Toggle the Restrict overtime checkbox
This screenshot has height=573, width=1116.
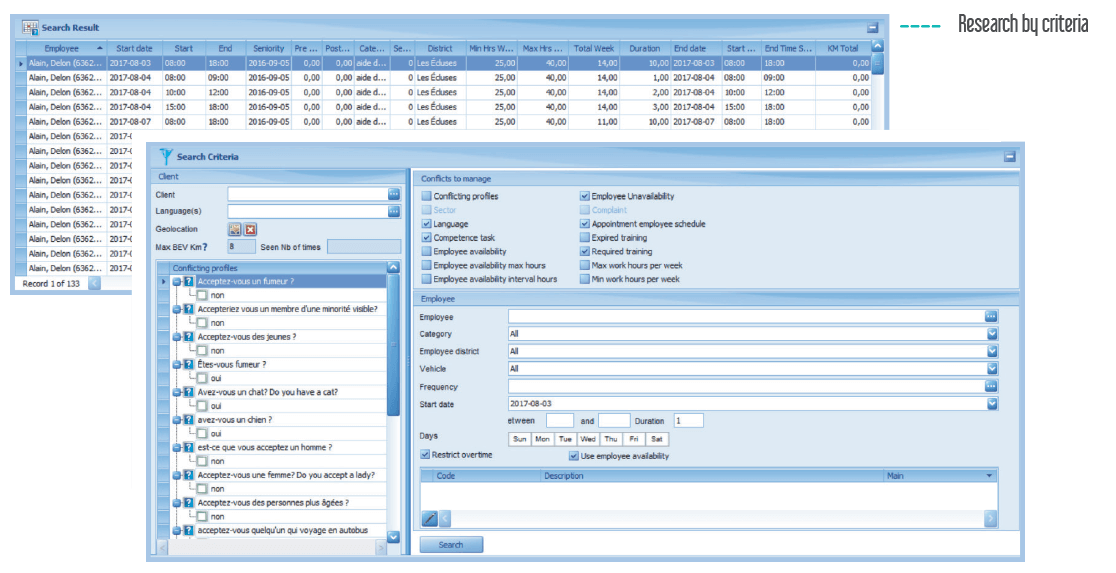(x=425, y=454)
